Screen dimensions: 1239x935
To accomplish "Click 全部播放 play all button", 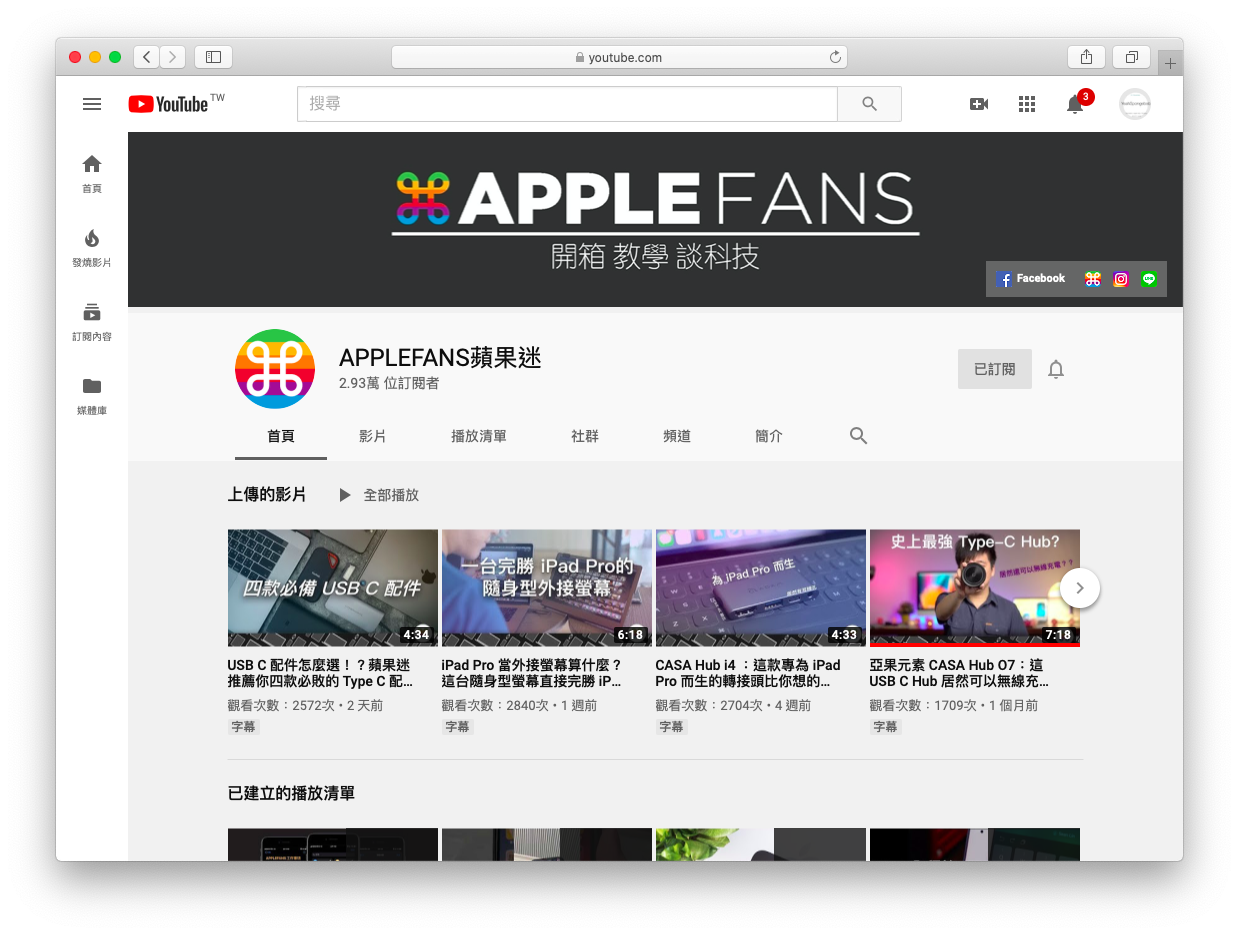I will [379, 495].
